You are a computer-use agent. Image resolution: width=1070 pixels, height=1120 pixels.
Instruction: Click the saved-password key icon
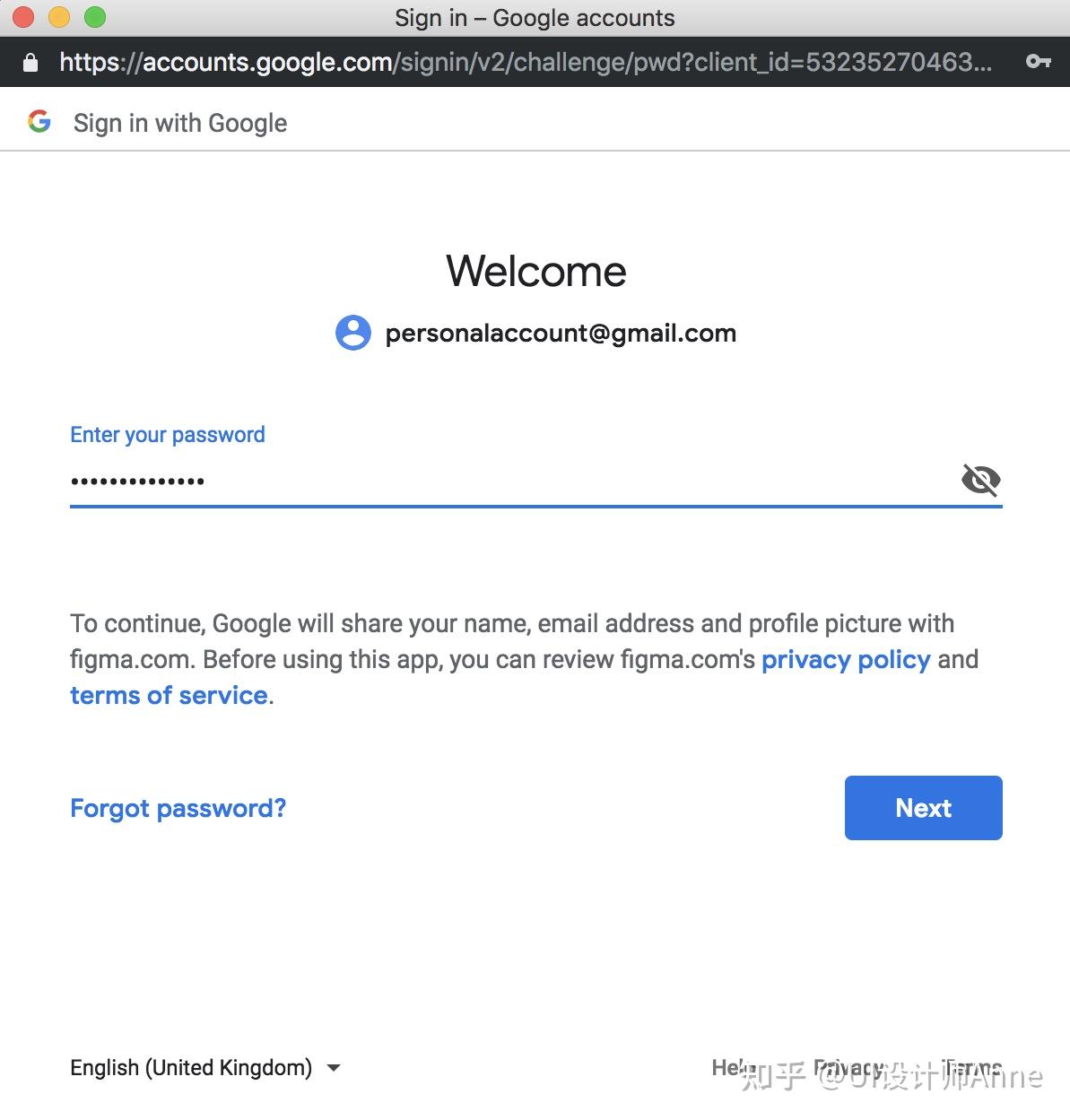tap(1038, 61)
